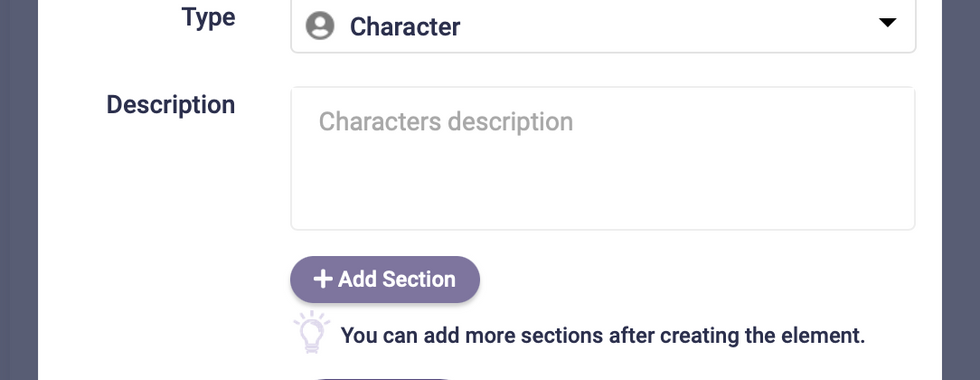Click the plus icon on Add Section
This screenshot has width=980, height=380.
tap(322, 279)
